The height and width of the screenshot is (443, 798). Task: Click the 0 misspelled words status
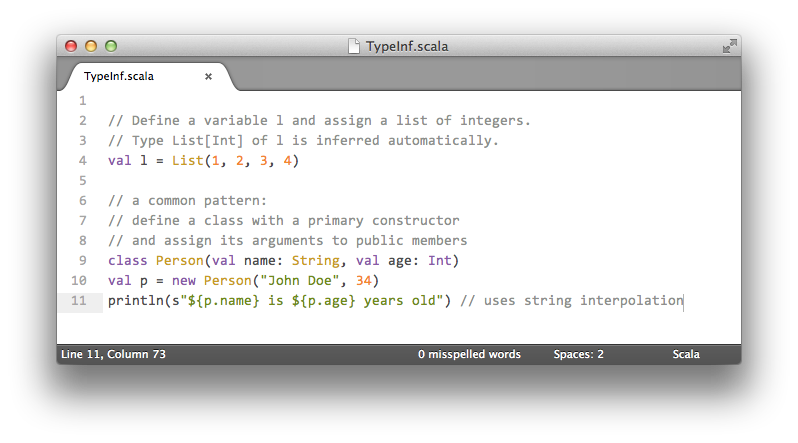click(x=469, y=354)
